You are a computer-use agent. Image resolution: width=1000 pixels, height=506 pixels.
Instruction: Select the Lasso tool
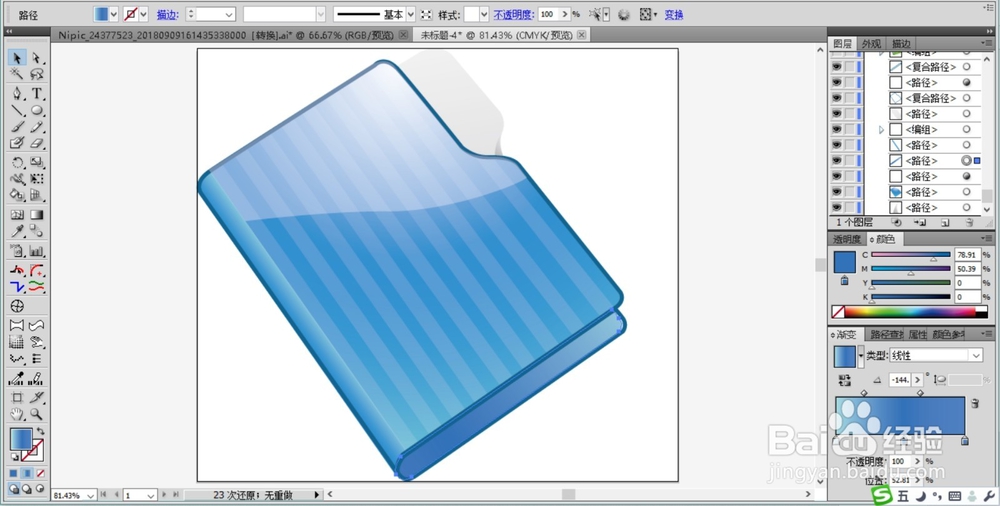37,75
